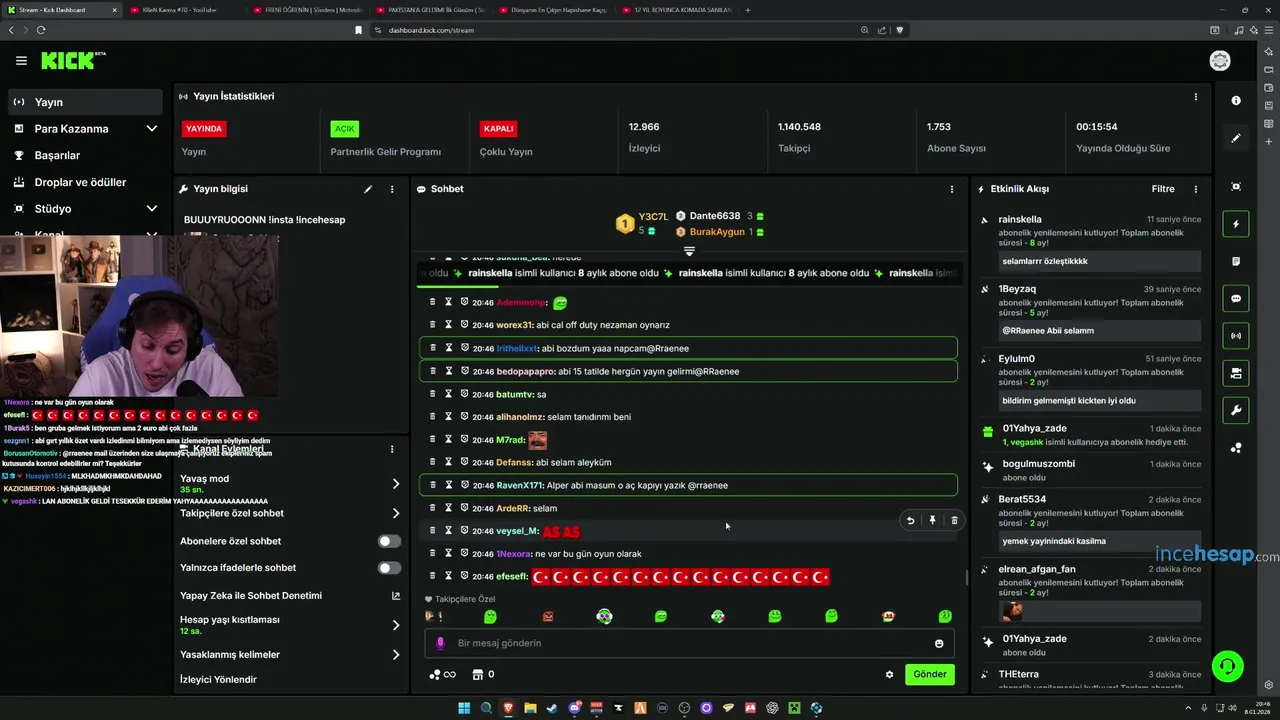Viewport: 1280px width, 720px height.
Task: Open the emoji picker in message box
Action: click(x=939, y=644)
